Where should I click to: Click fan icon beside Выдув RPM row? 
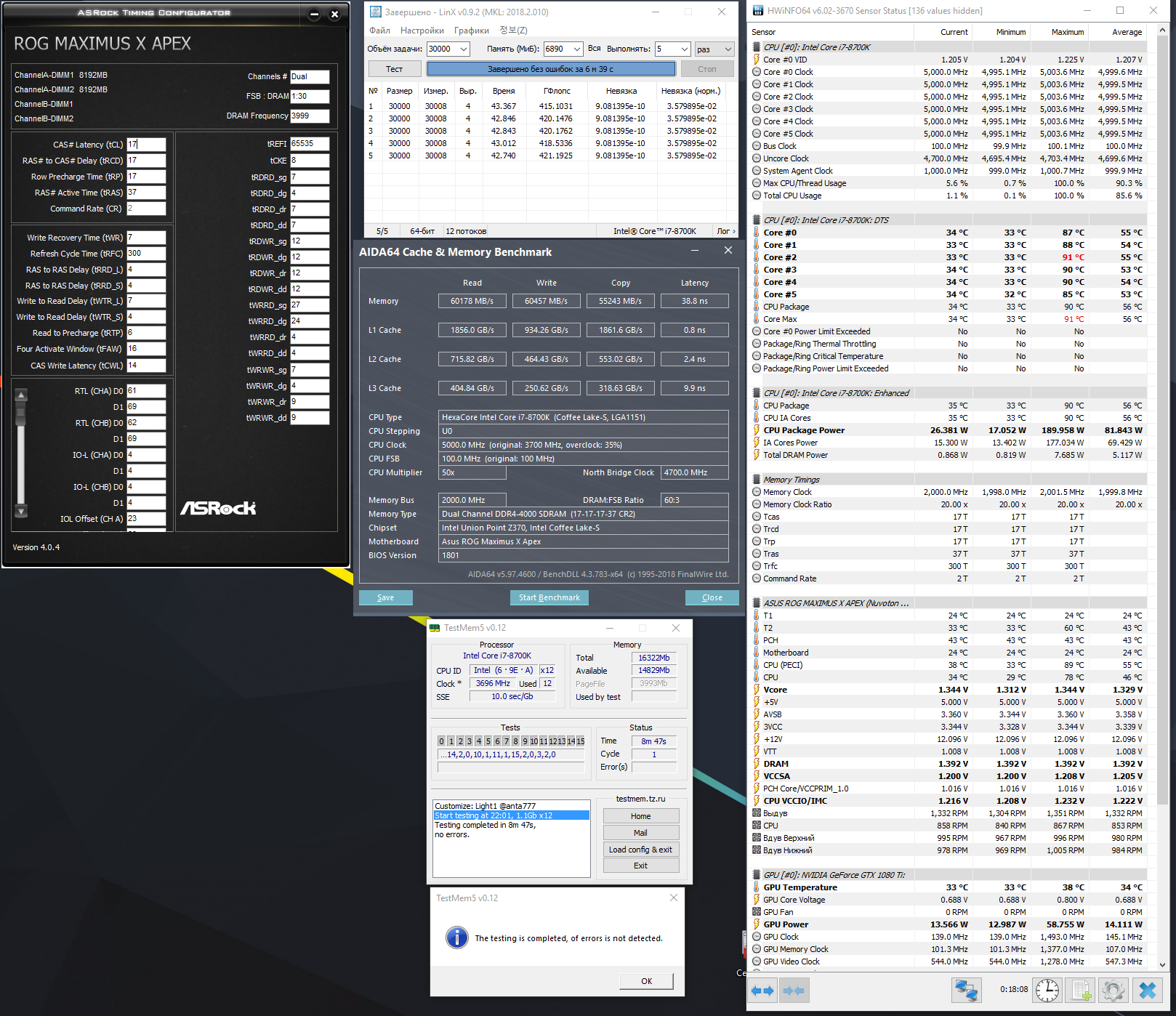757,813
